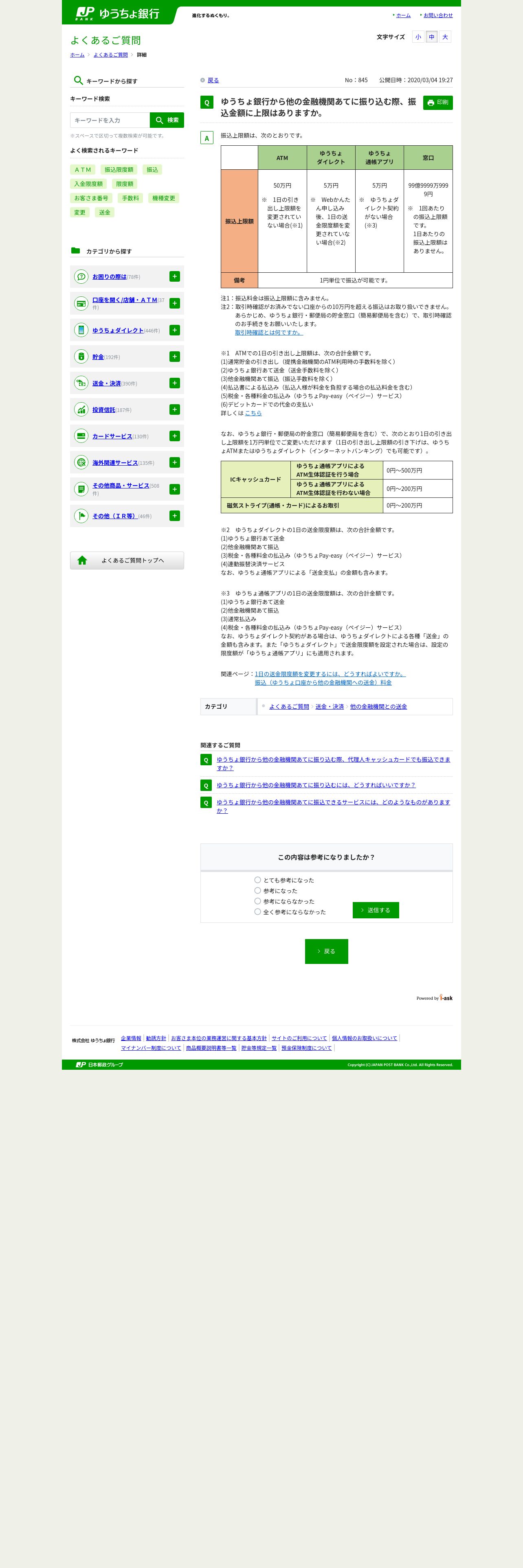
Task: Click the 振込 keyword tag
Action: (x=152, y=169)
